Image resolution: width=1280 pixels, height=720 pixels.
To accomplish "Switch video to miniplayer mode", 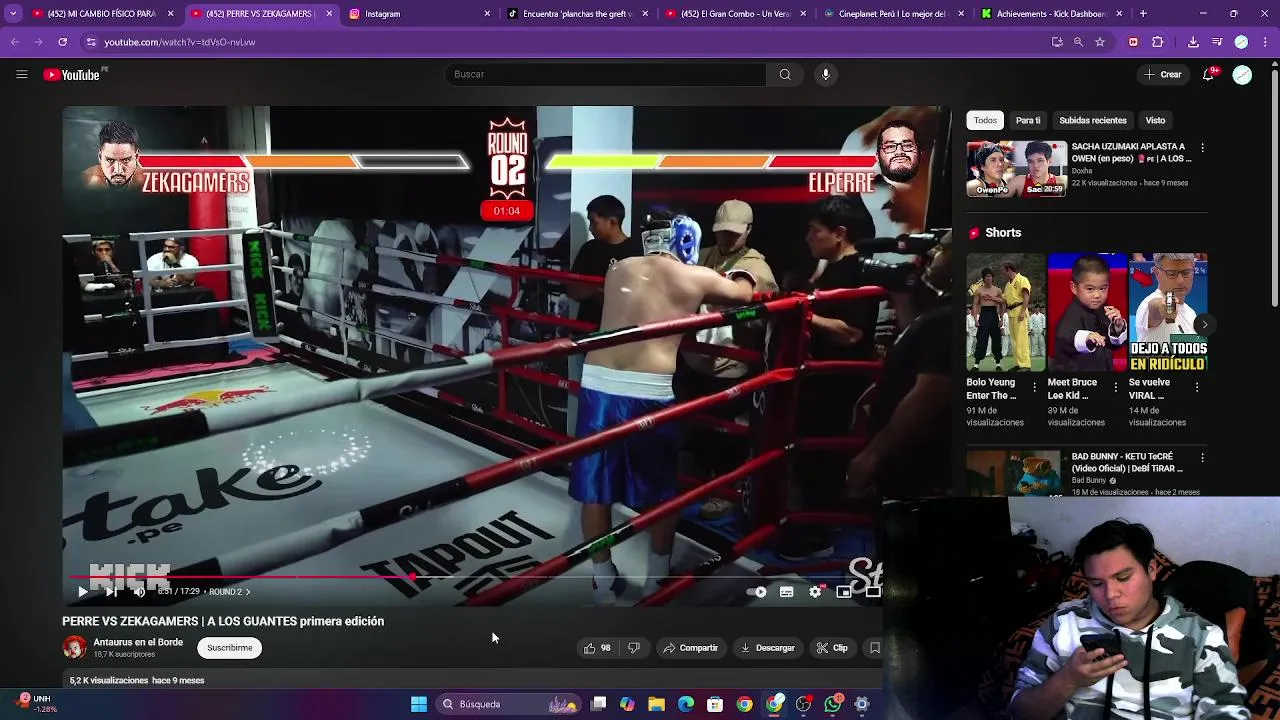I will [x=844, y=592].
